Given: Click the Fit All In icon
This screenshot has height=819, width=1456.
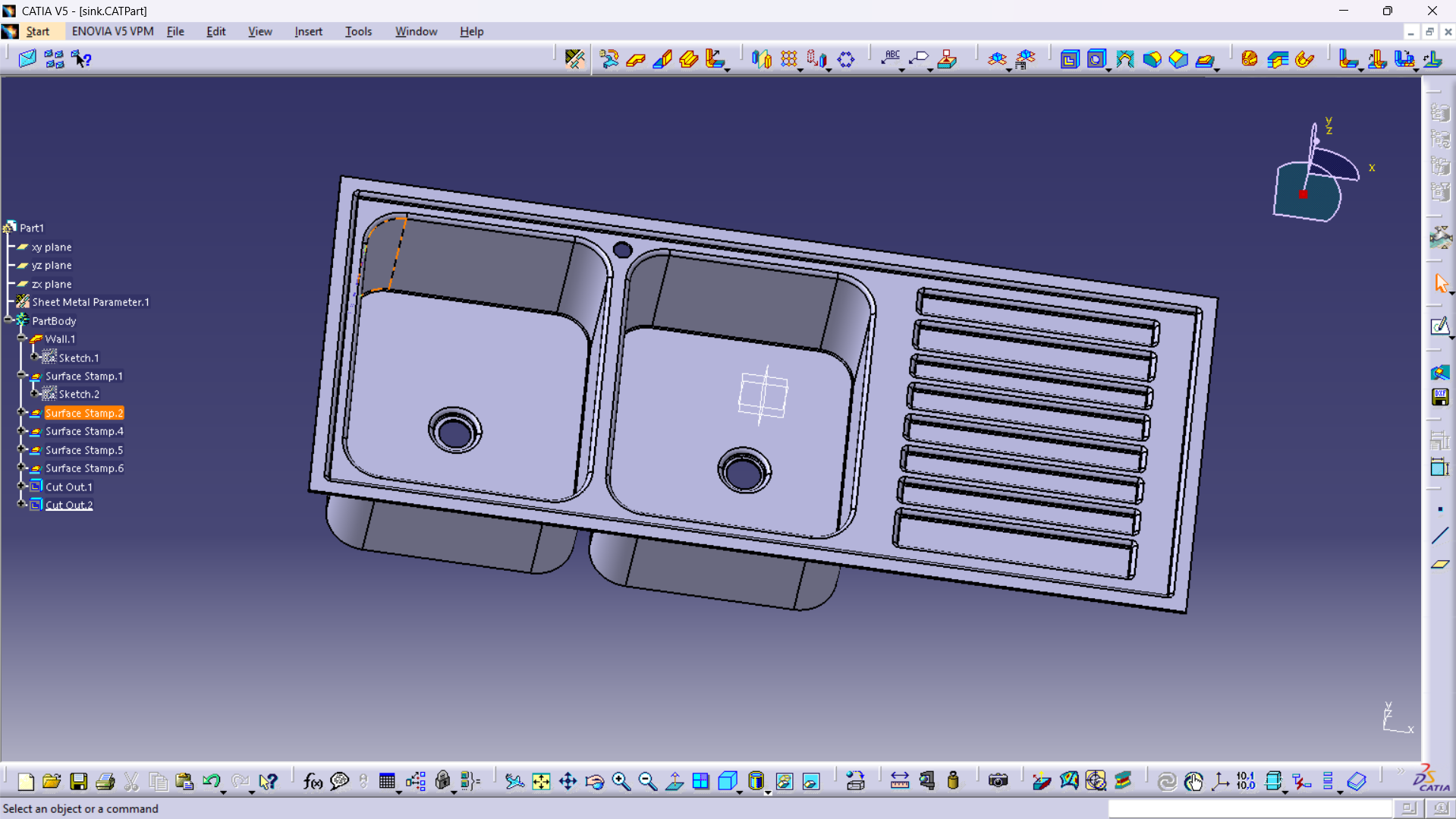Looking at the screenshot, I should coord(541,781).
